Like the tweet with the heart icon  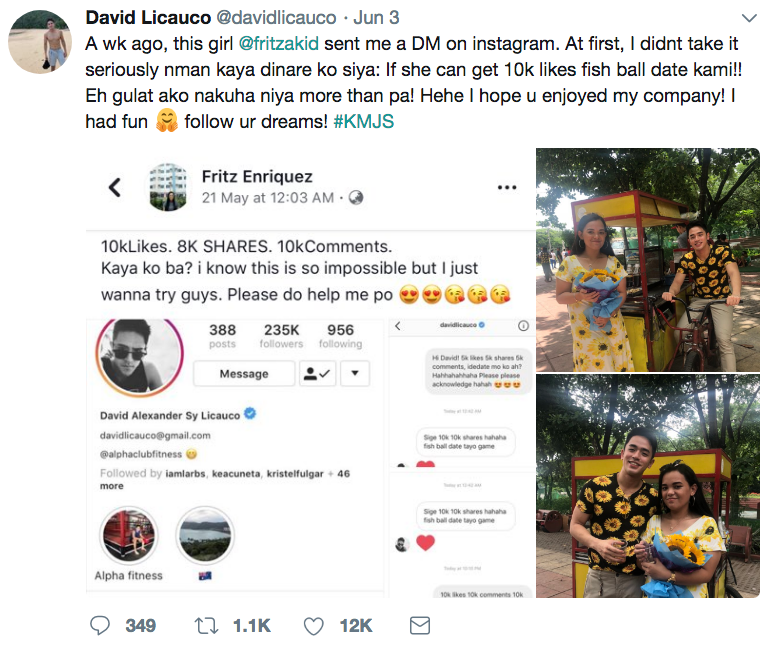(314, 625)
